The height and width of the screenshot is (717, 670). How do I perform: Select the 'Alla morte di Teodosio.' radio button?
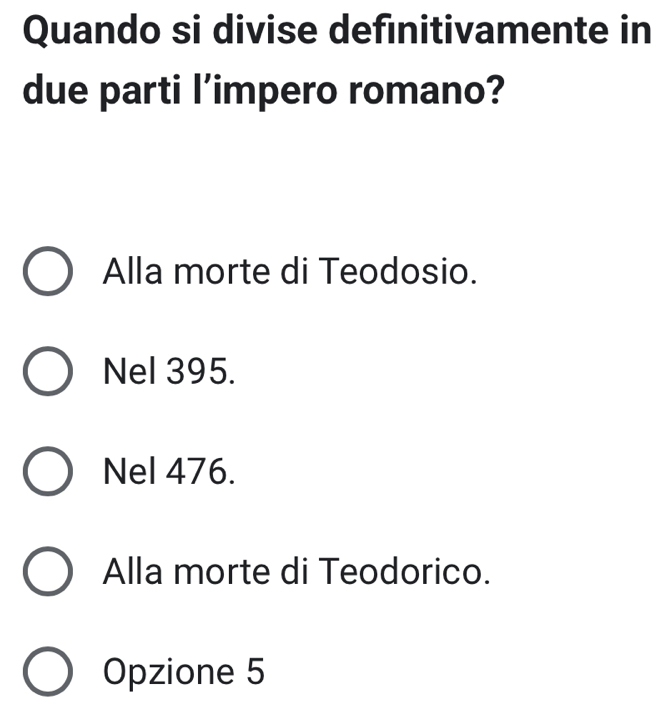48,273
